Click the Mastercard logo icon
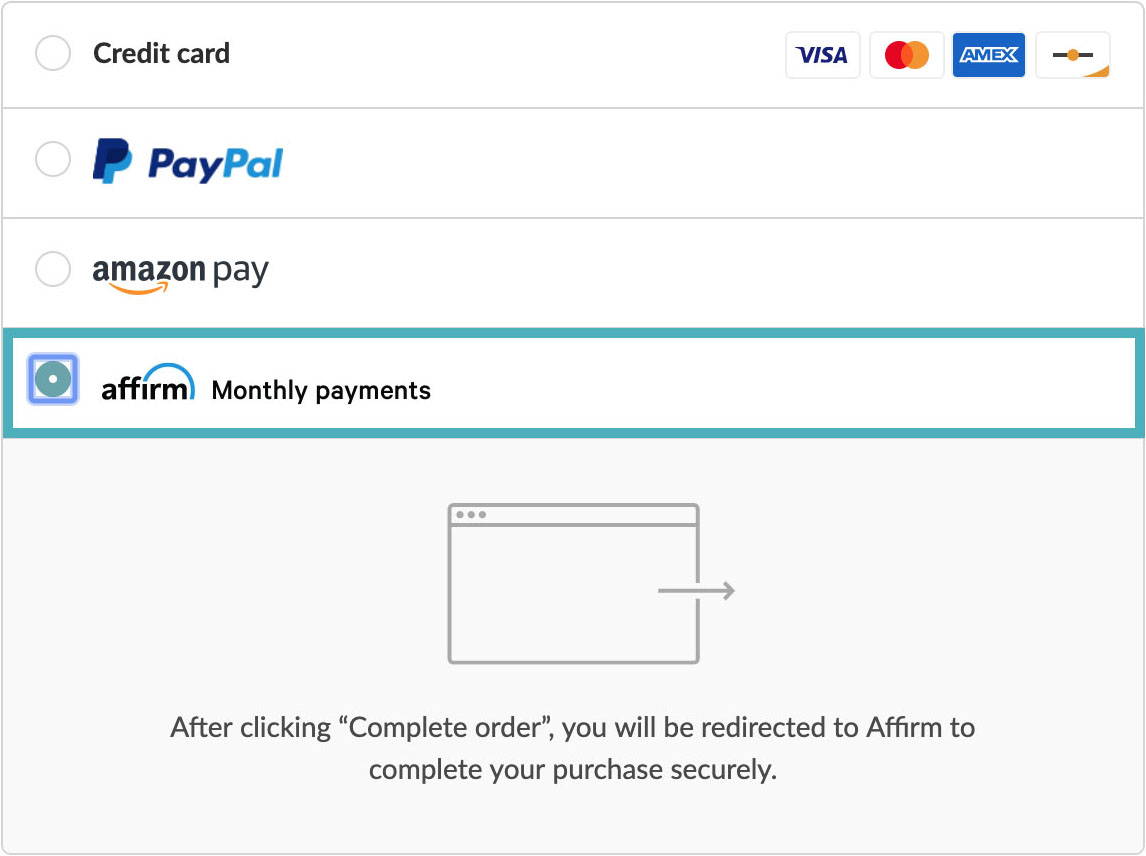Image resolution: width=1146 pixels, height=856 pixels. point(906,55)
